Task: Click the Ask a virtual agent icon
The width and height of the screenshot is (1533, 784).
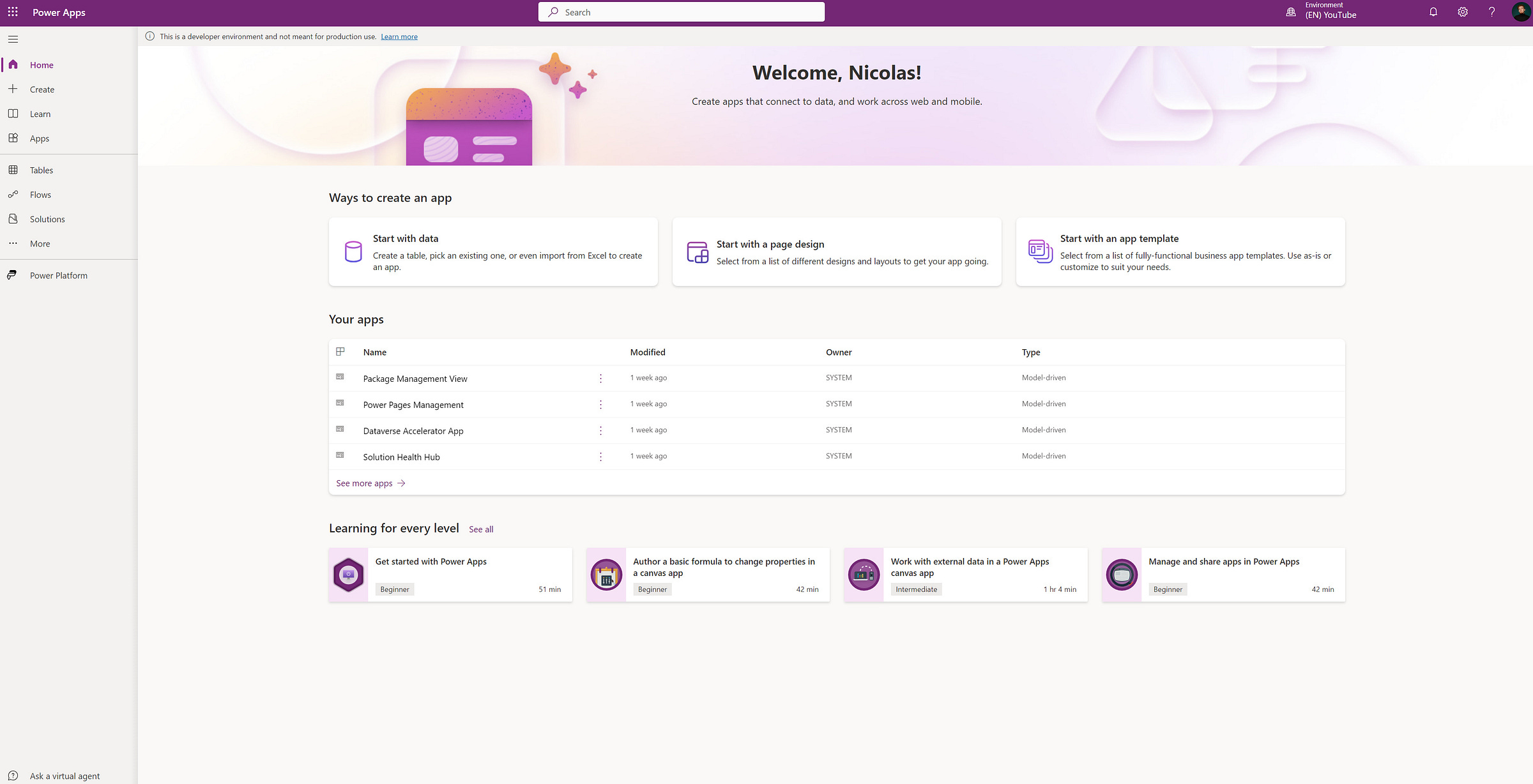Action: (x=13, y=776)
